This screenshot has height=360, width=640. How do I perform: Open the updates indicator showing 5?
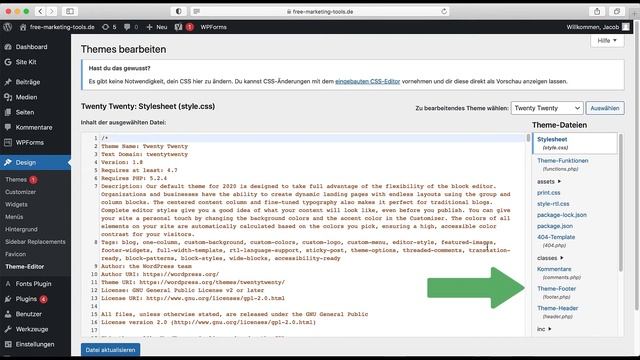pyautogui.click(x=109, y=27)
